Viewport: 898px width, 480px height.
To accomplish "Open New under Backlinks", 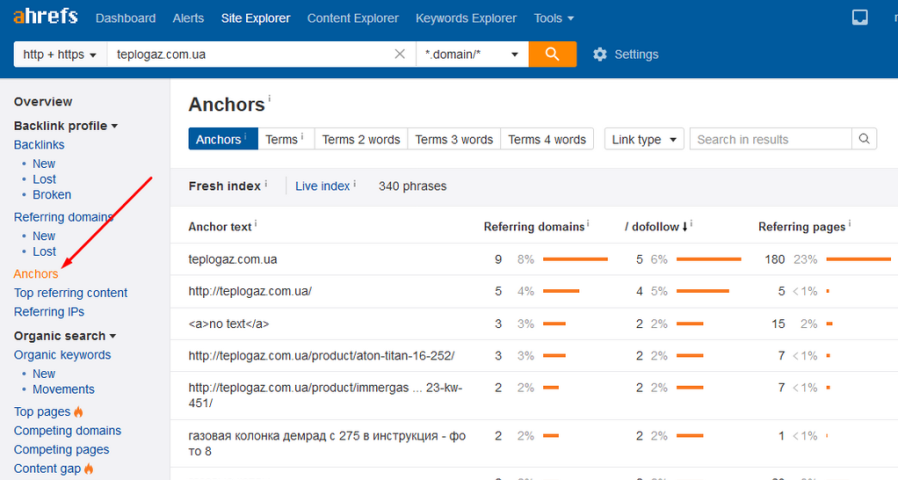I will pyautogui.click(x=44, y=164).
